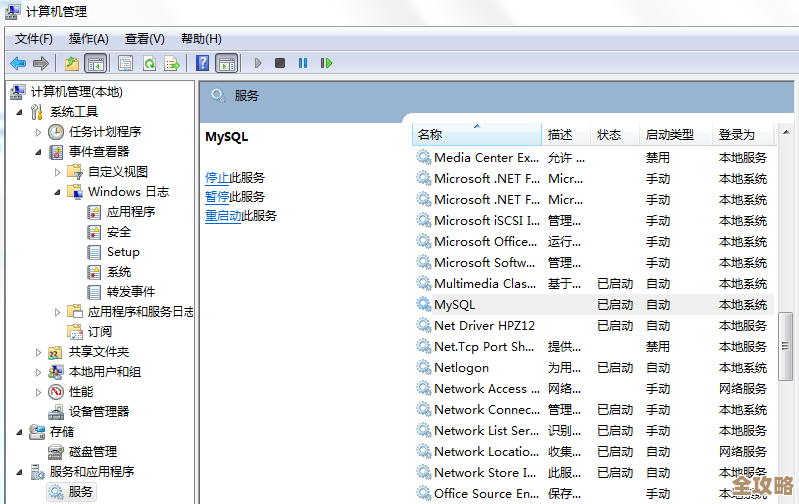Select the Media Center Ex... service
Screen dimensions: 799x504
click(594, 157)
